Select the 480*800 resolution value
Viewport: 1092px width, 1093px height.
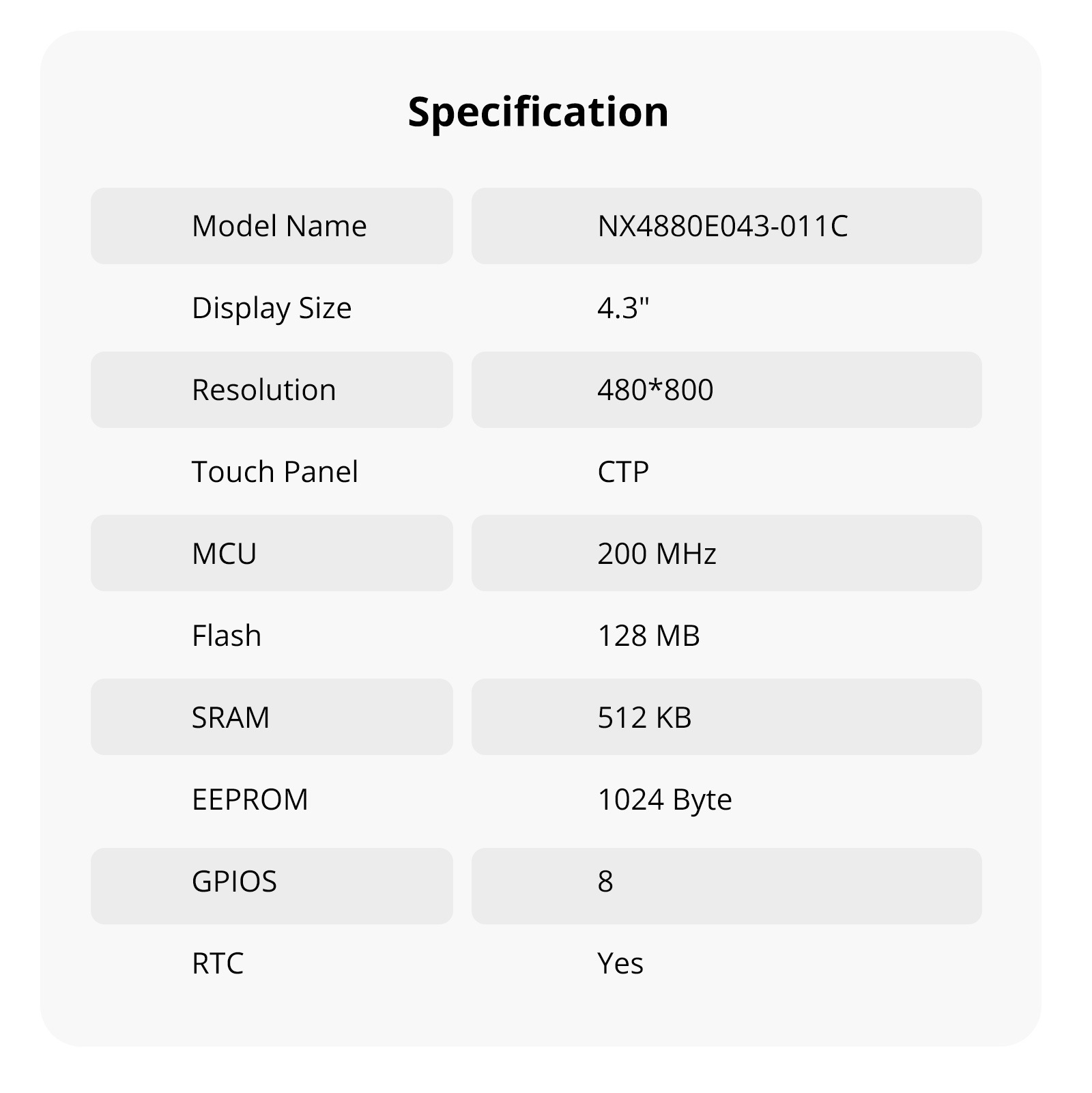coord(655,390)
